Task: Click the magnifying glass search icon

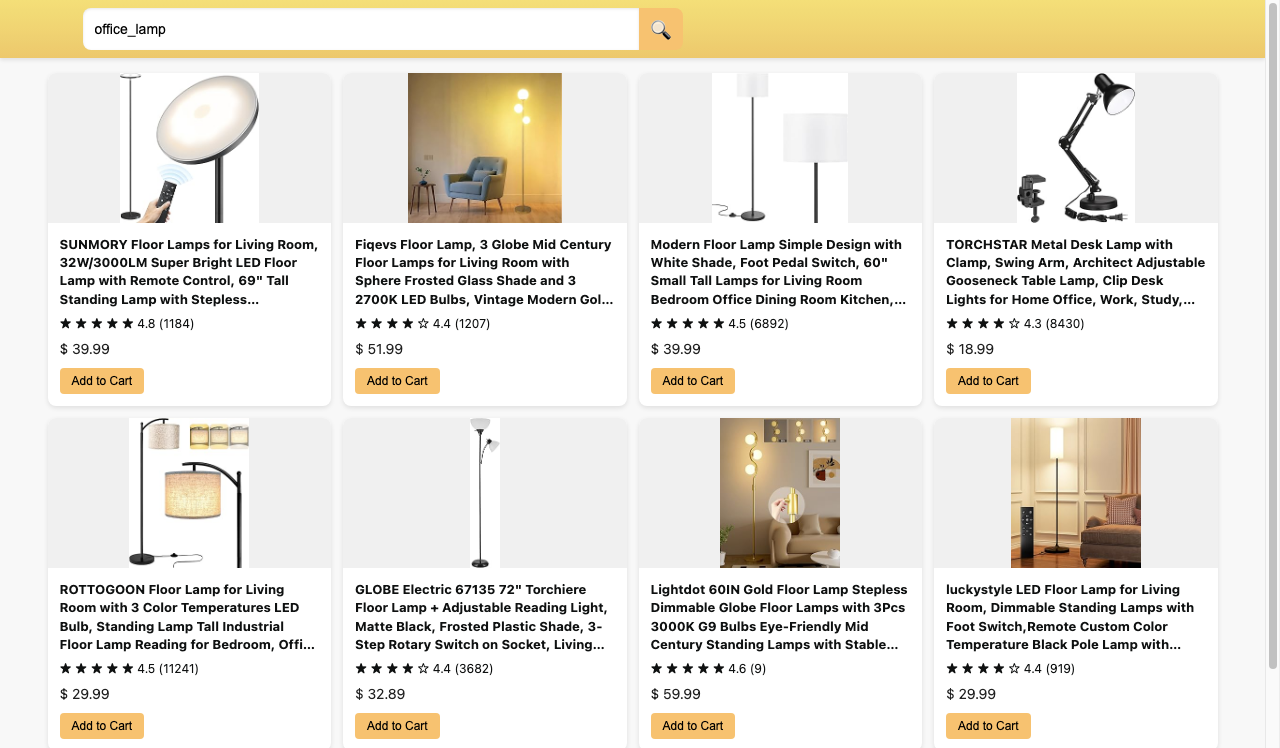Action: click(x=660, y=29)
